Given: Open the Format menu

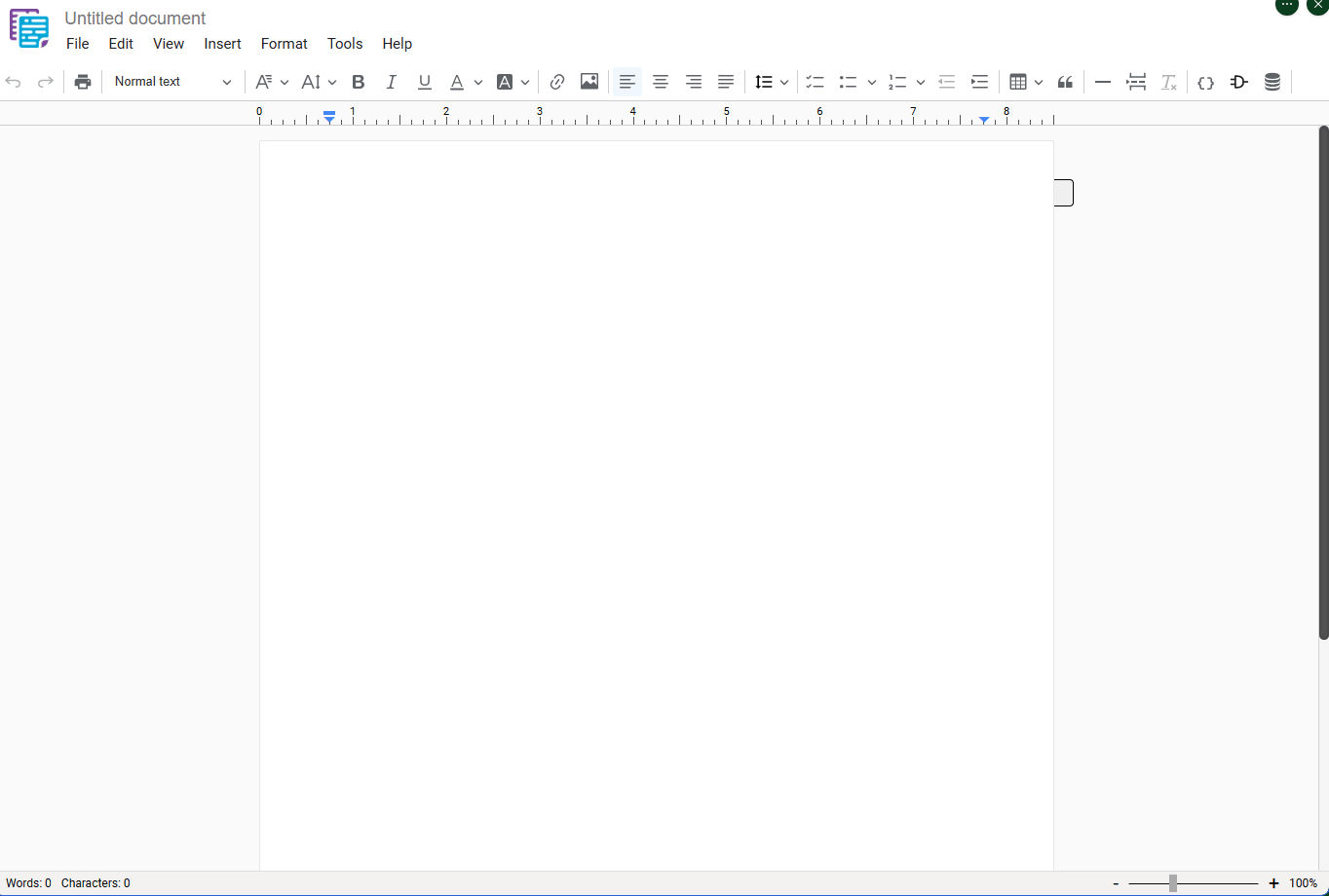Looking at the screenshot, I should pyautogui.click(x=285, y=44).
